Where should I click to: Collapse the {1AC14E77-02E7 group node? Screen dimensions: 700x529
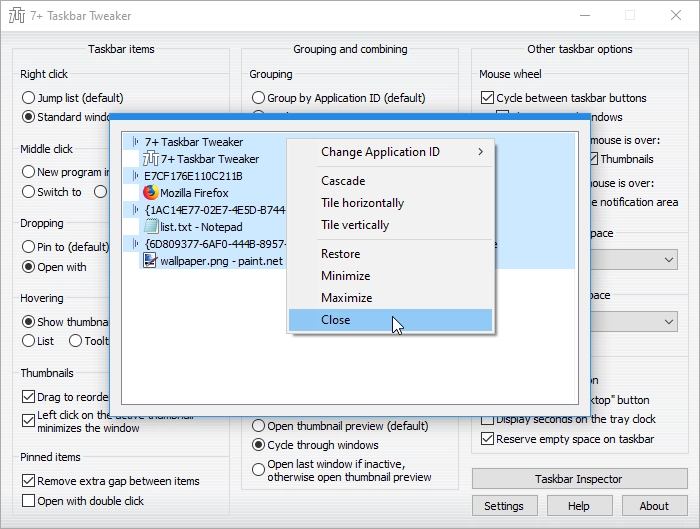pos(136,210)
